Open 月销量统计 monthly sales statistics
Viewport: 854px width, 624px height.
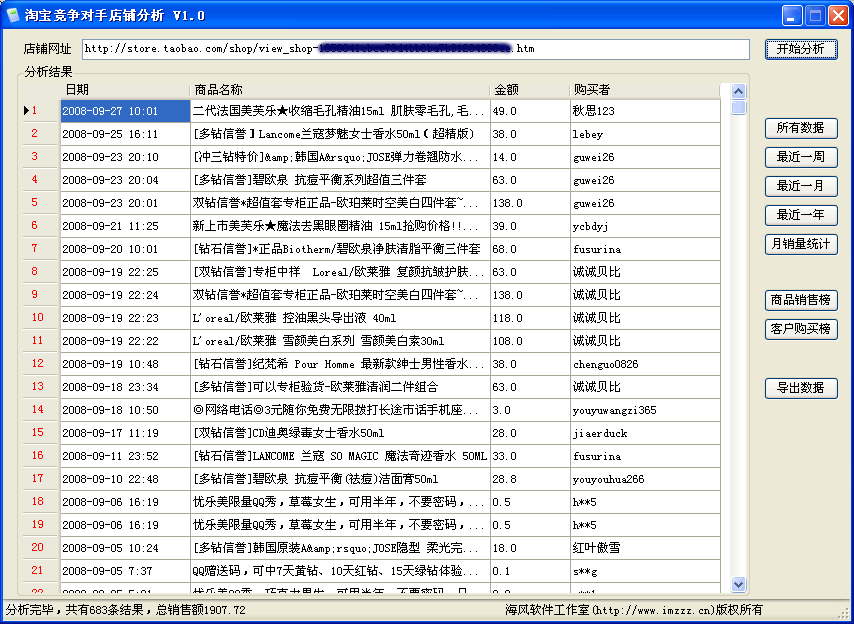pyautogui.click(x=800, y=244)
